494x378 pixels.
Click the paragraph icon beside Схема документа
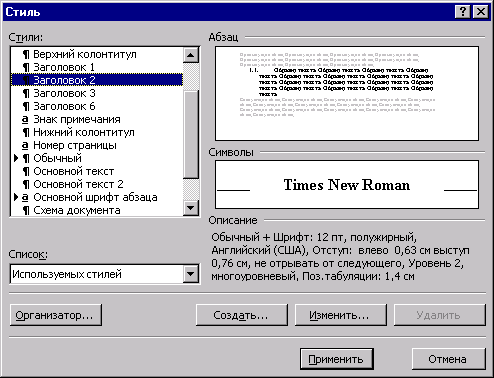point(26,210)
